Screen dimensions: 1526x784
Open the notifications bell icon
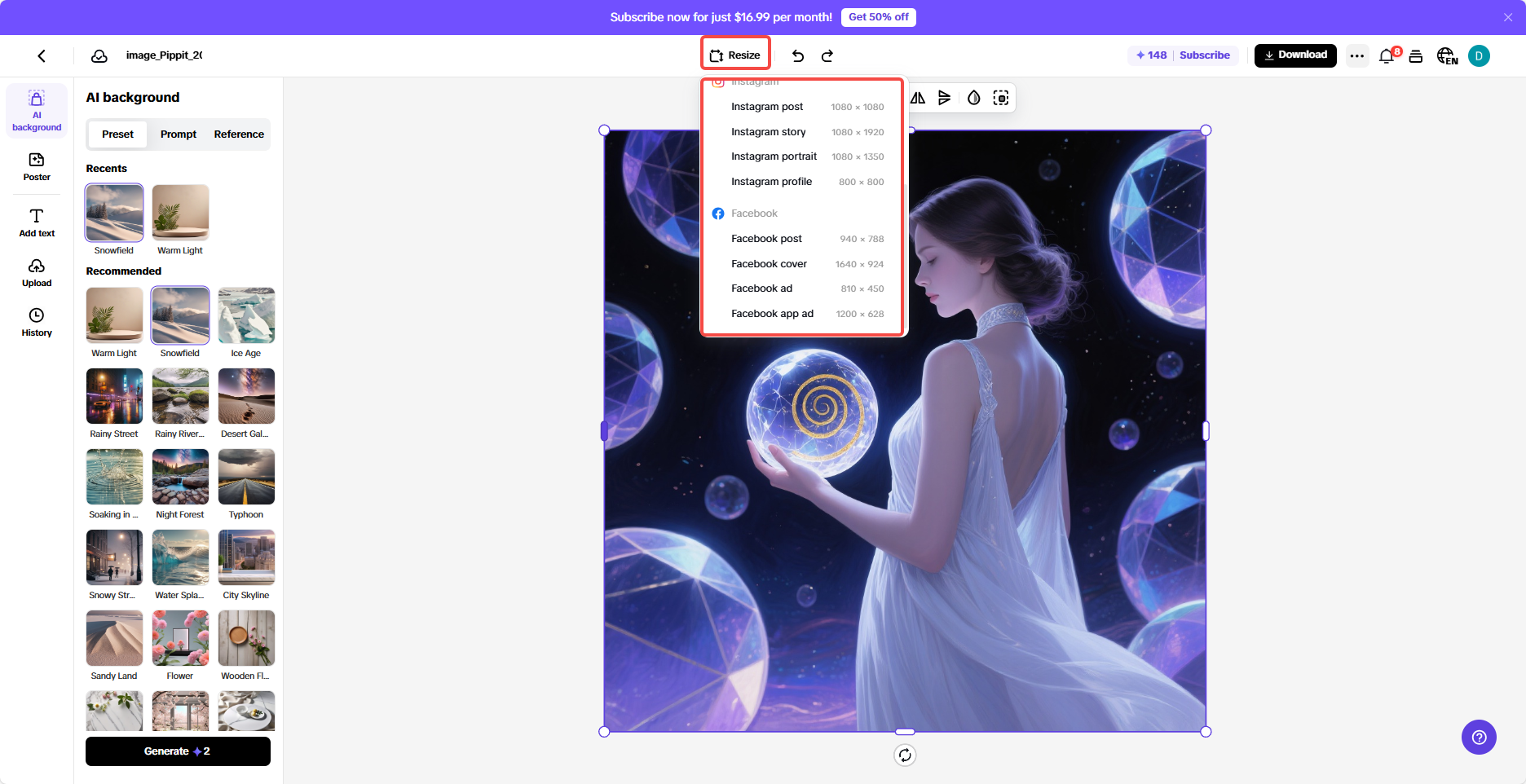click(x=1386, y=55)
